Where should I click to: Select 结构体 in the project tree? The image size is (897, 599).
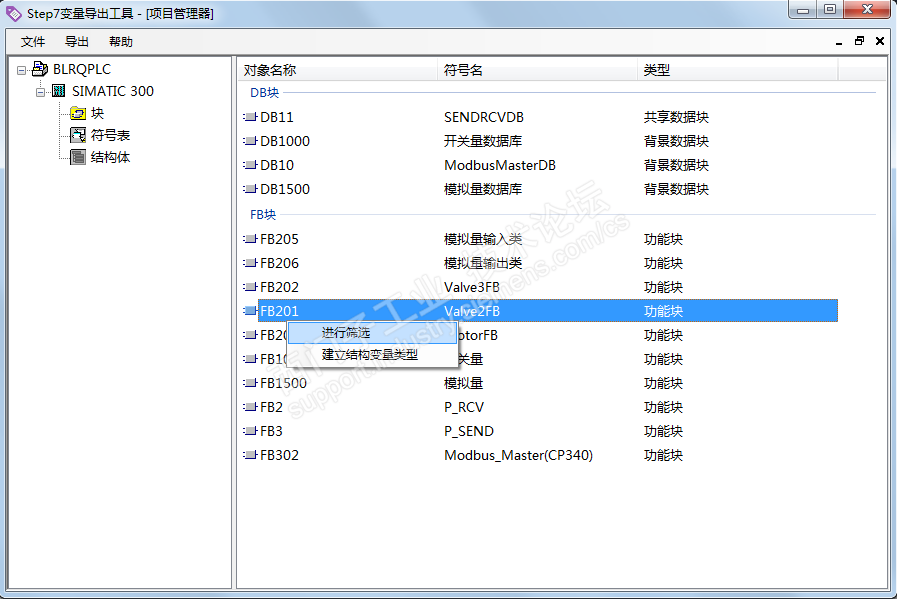pos(110,157)
